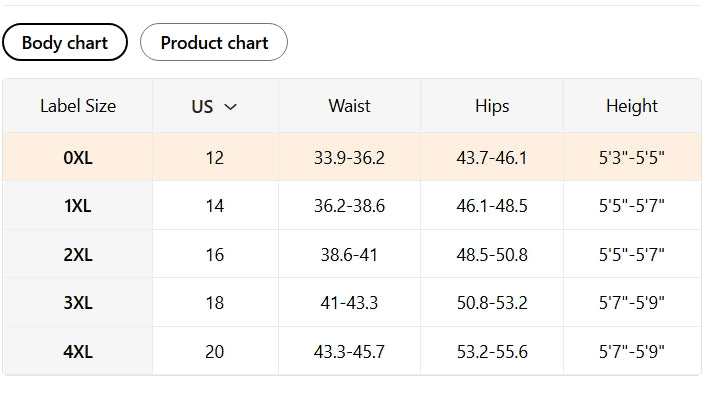Viewport: 723px width, 401px height.
Task: Click US size 12 cell
Action: tap(215, 157)
